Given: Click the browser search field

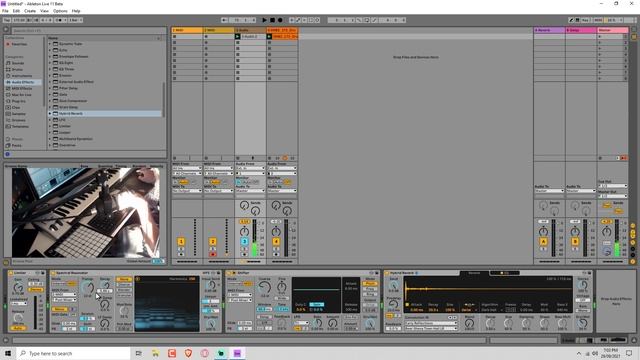Looking at the screenshot, I should click(89, 30).
